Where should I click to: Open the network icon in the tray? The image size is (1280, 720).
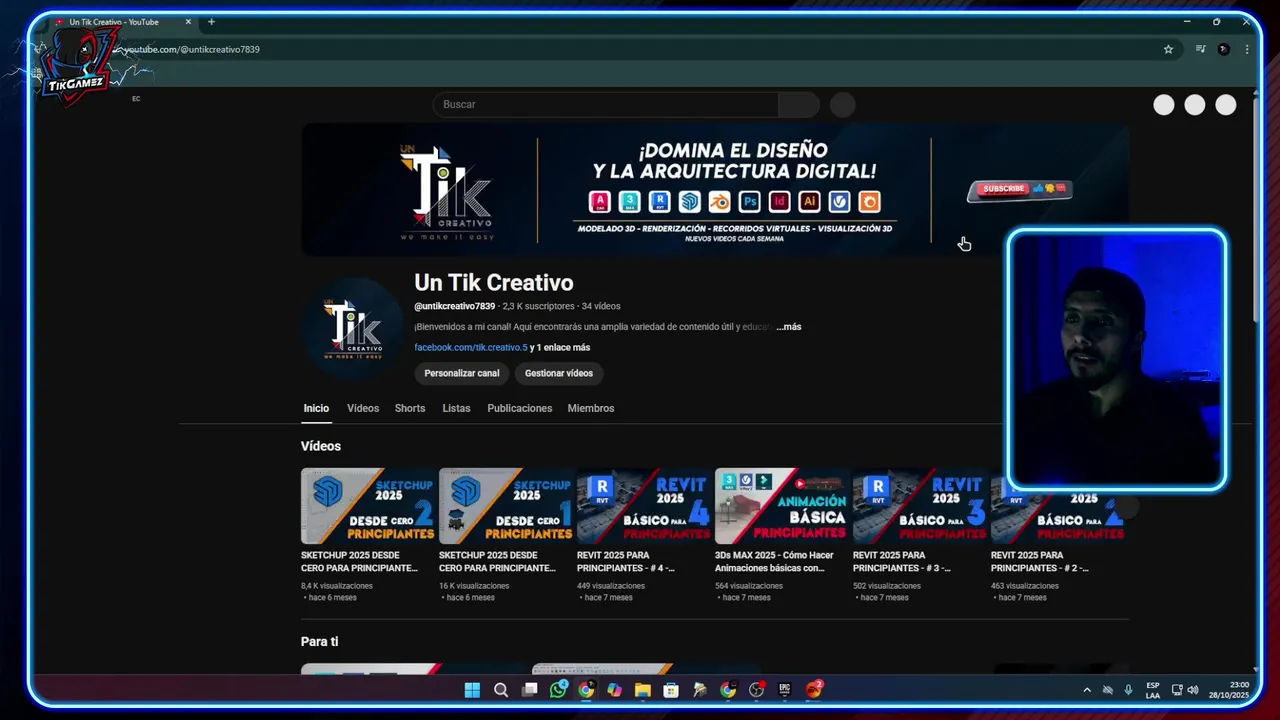[x=1177, y=690]
